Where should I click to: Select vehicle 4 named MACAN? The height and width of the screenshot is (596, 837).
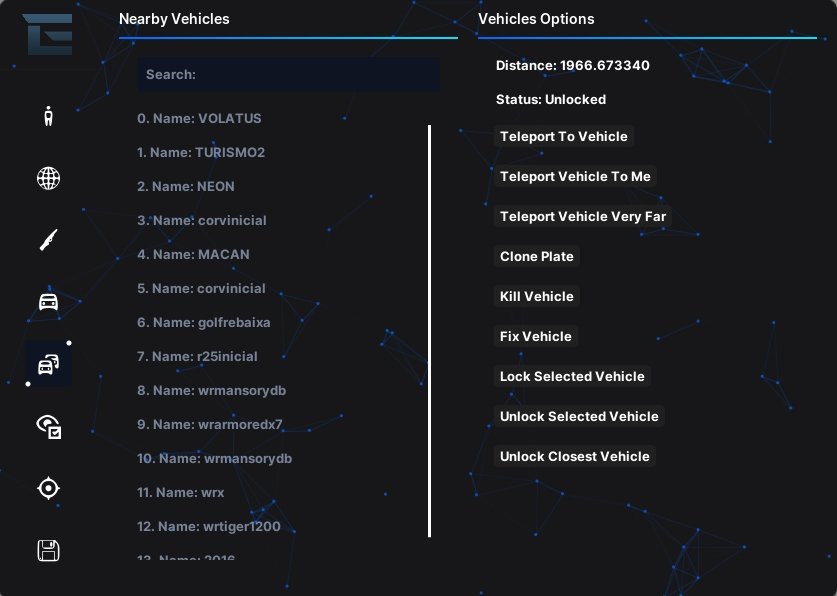pyautogui.click(x=193, y=255)
